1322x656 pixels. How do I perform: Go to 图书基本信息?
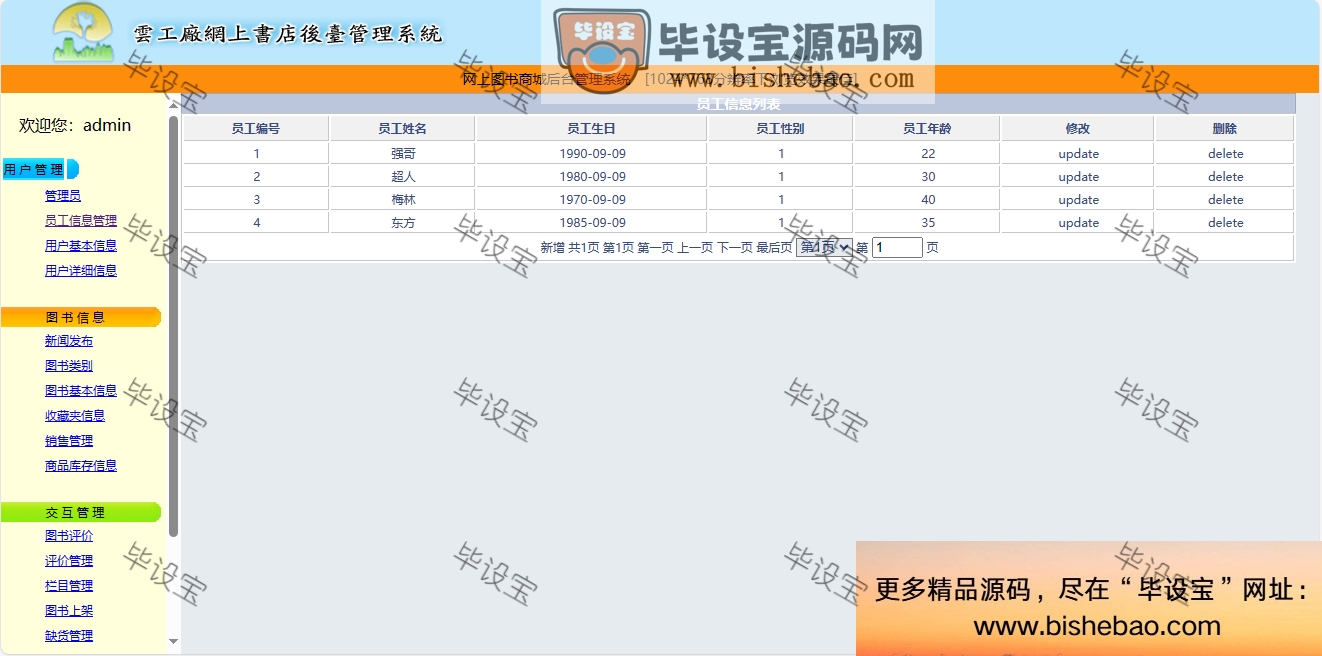point(81,391)
